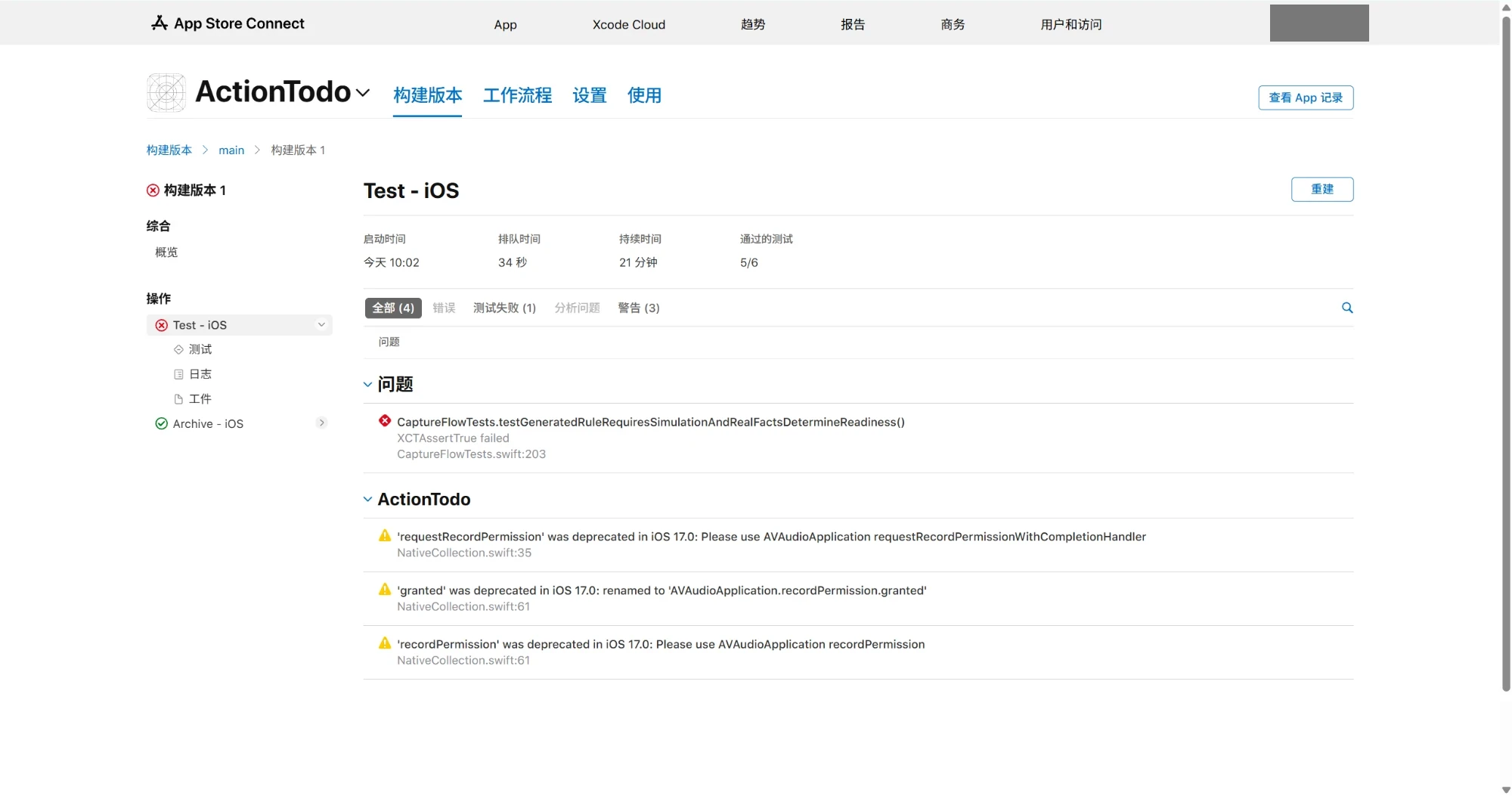This screenshot has height=796, width=1512.
Task: Go to 构建版本 breadcrumb link
Action: [169, 150]
